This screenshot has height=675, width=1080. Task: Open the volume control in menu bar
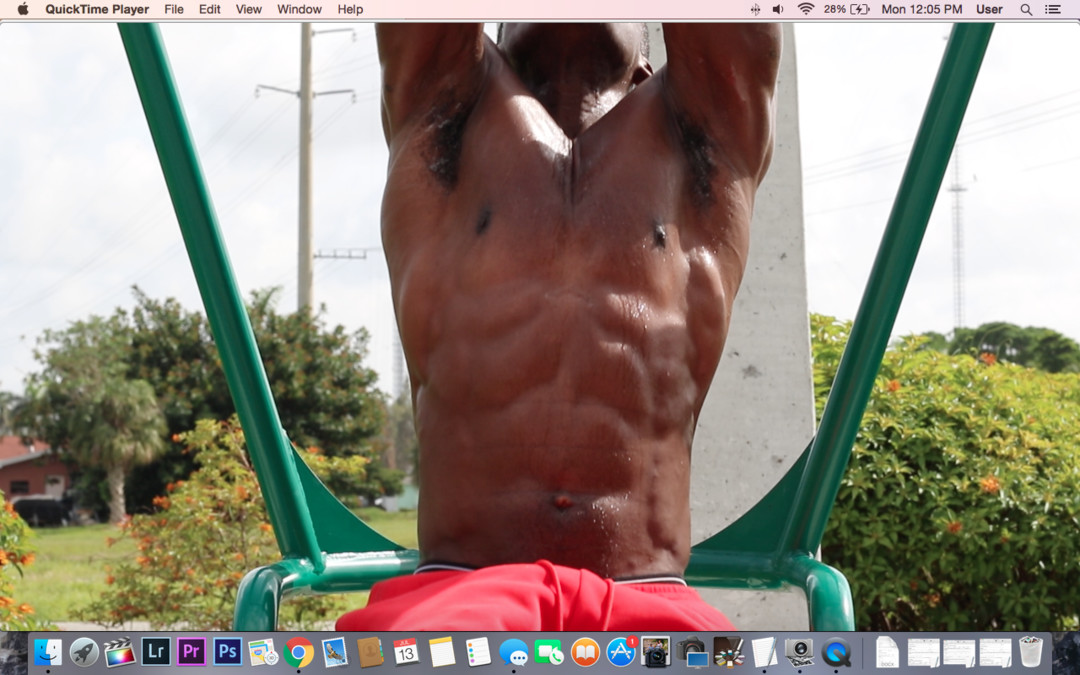tap(778, 9)
